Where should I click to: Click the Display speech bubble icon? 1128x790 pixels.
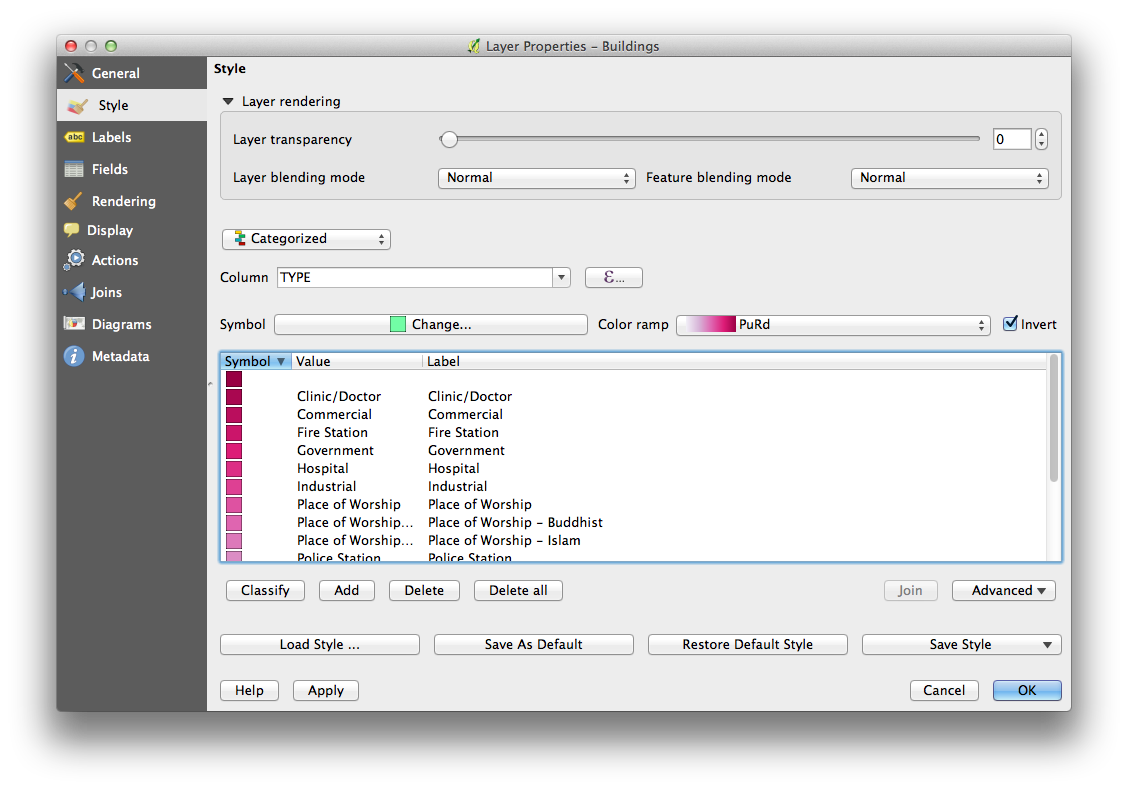click(72, 230)
